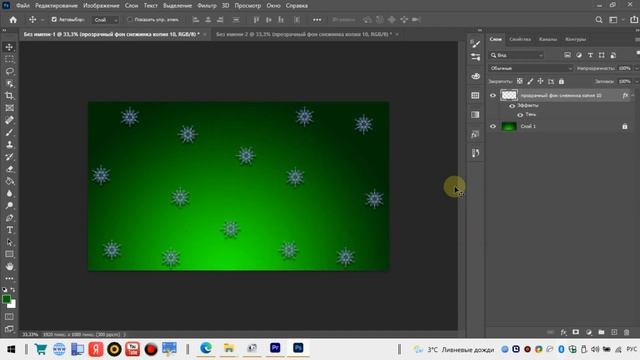Create a new layer with the plus icon
The image size is (640, 360).
[x=614, y=332]
